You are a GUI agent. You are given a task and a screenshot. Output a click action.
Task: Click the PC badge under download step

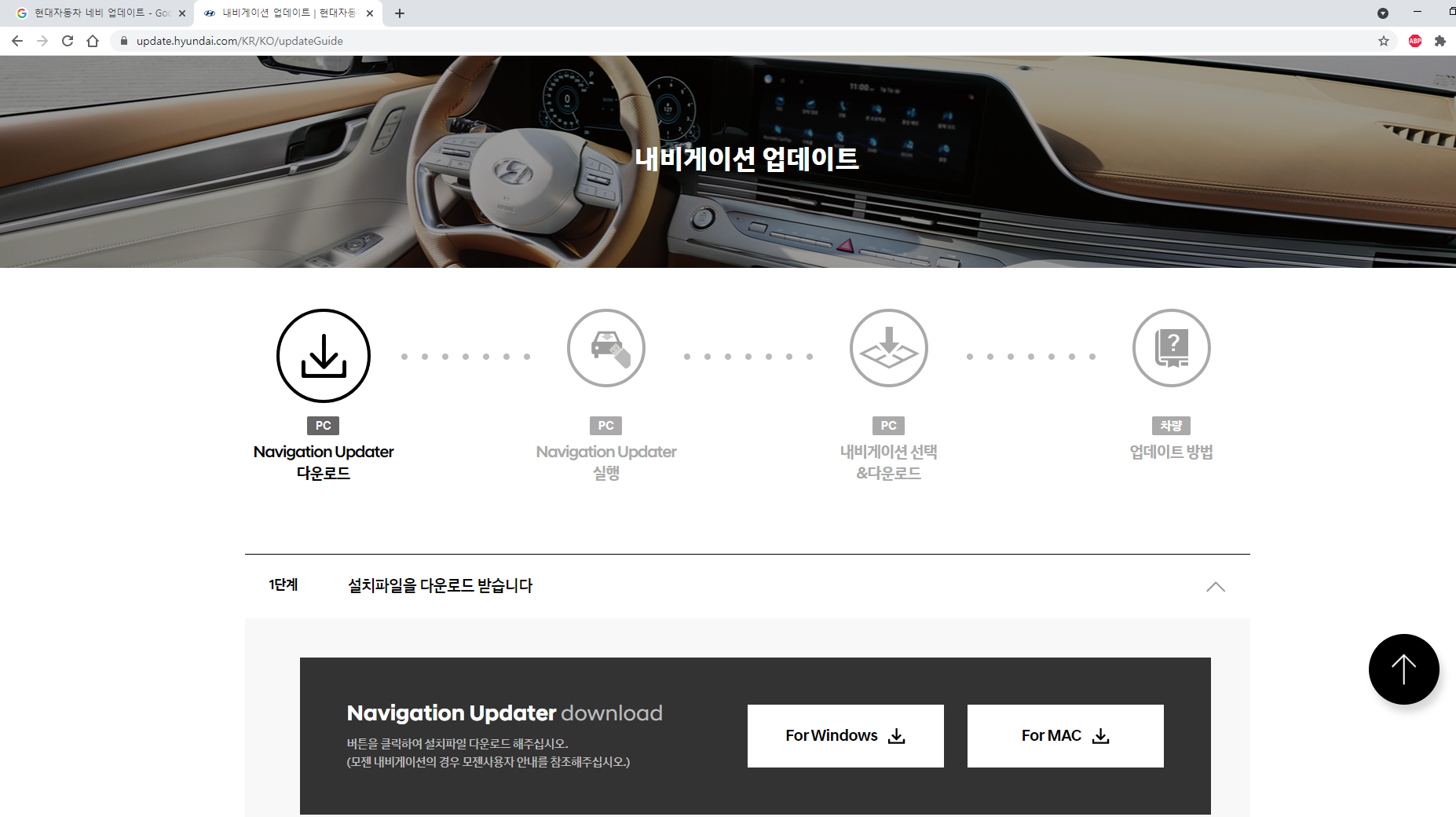pyautogui.click(x=324, y=426)
